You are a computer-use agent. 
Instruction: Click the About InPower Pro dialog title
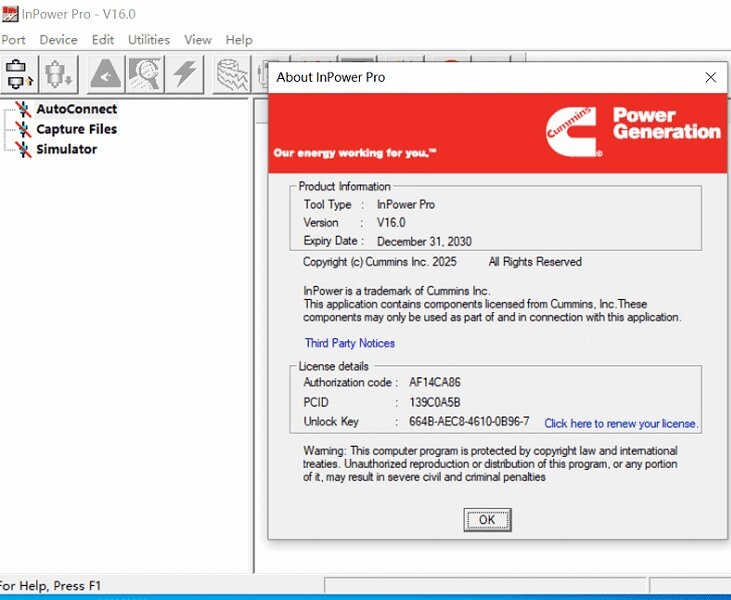[331, 77]
